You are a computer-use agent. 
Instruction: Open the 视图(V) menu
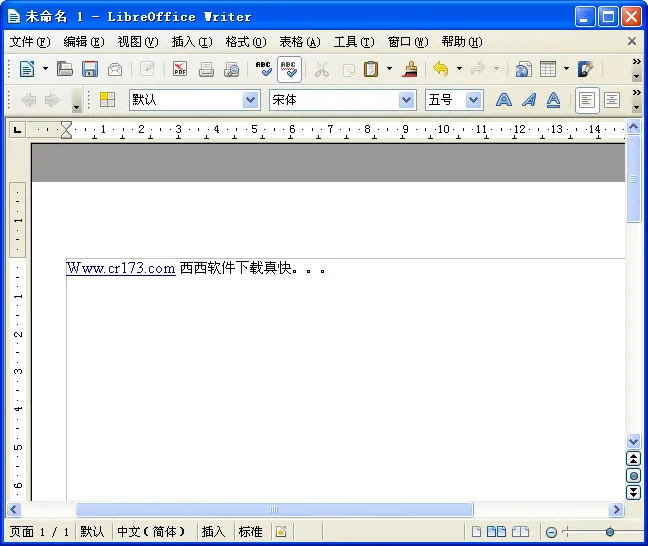(138, 42)
